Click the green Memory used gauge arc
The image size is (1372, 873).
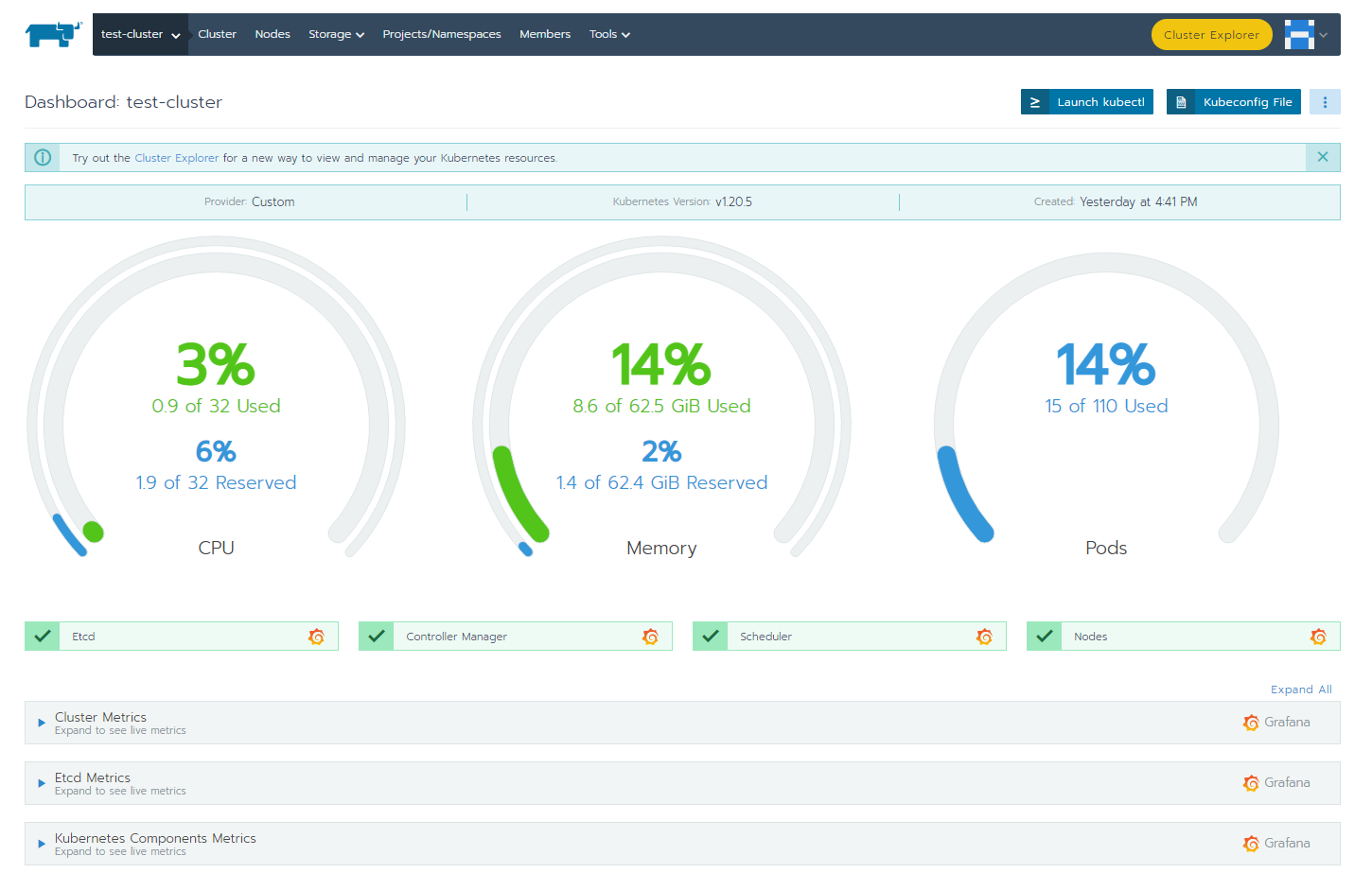(516, 497)
